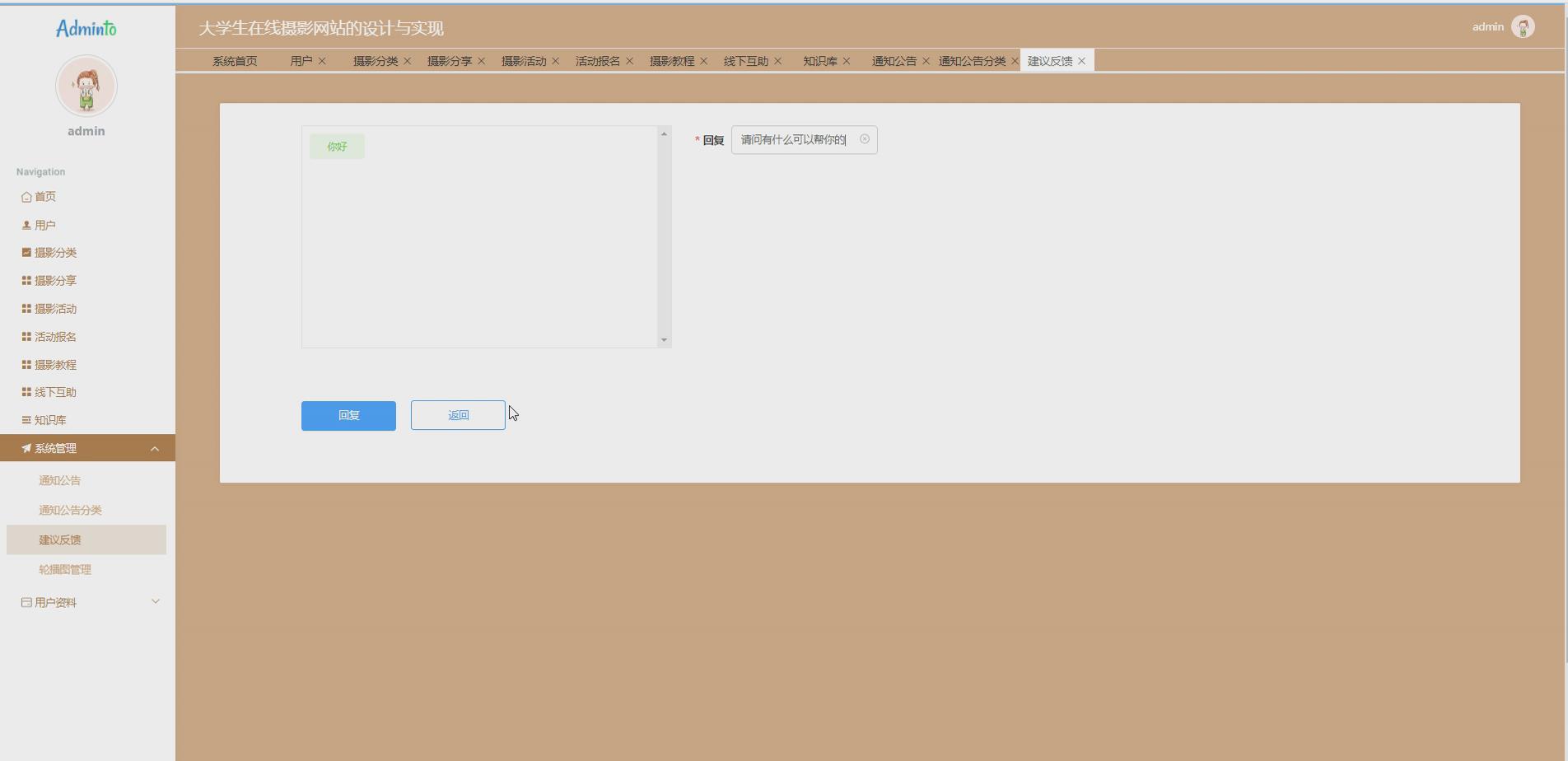Clear the 回复 input using its circle icon
1568x761 pixels.
click(x=864, y=140)
